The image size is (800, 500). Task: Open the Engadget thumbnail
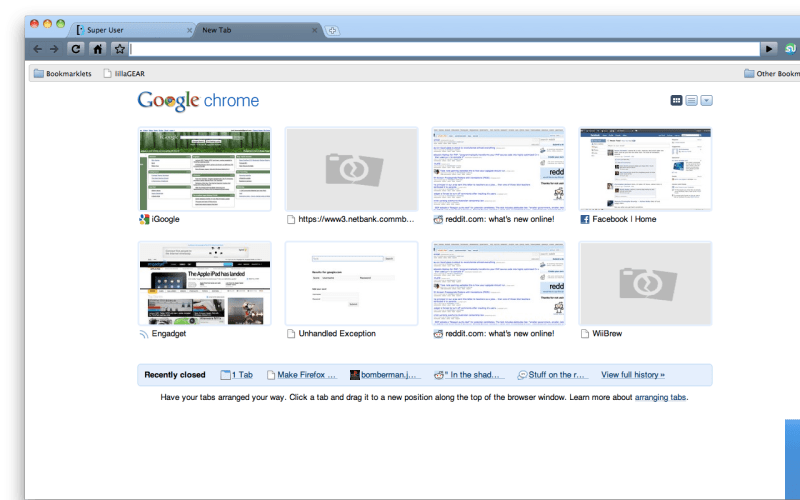[x=205, y=283]
